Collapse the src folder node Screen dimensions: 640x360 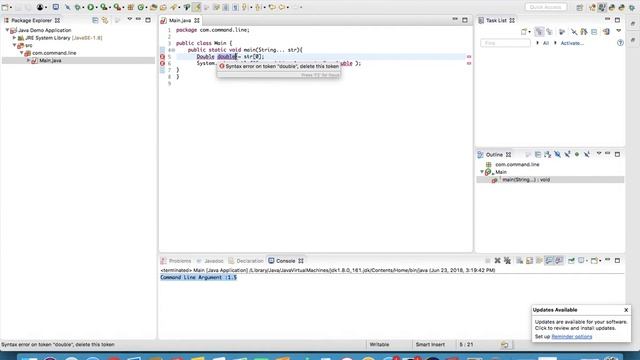[14, 45]
